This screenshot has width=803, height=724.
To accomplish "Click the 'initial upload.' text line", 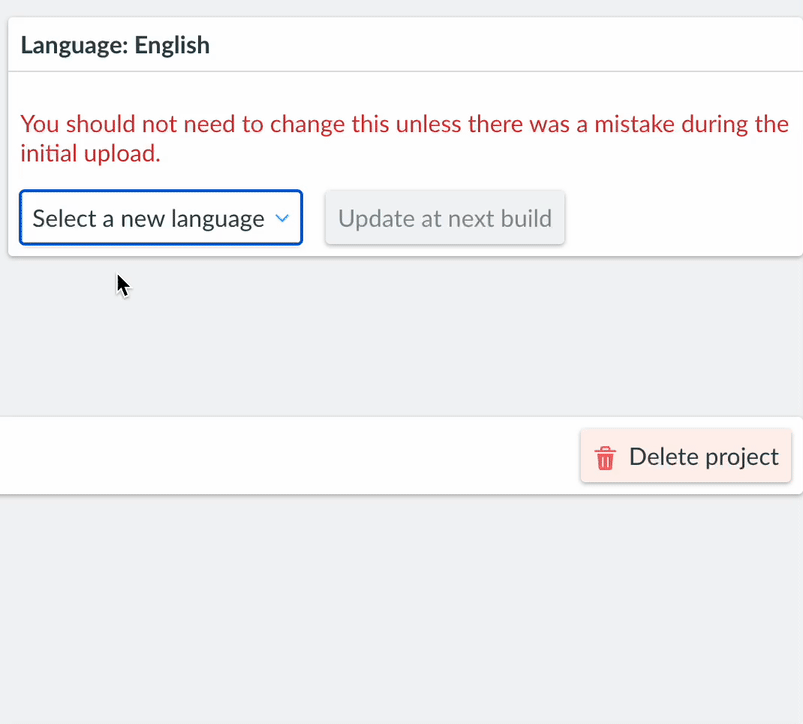I will [91, 153].
